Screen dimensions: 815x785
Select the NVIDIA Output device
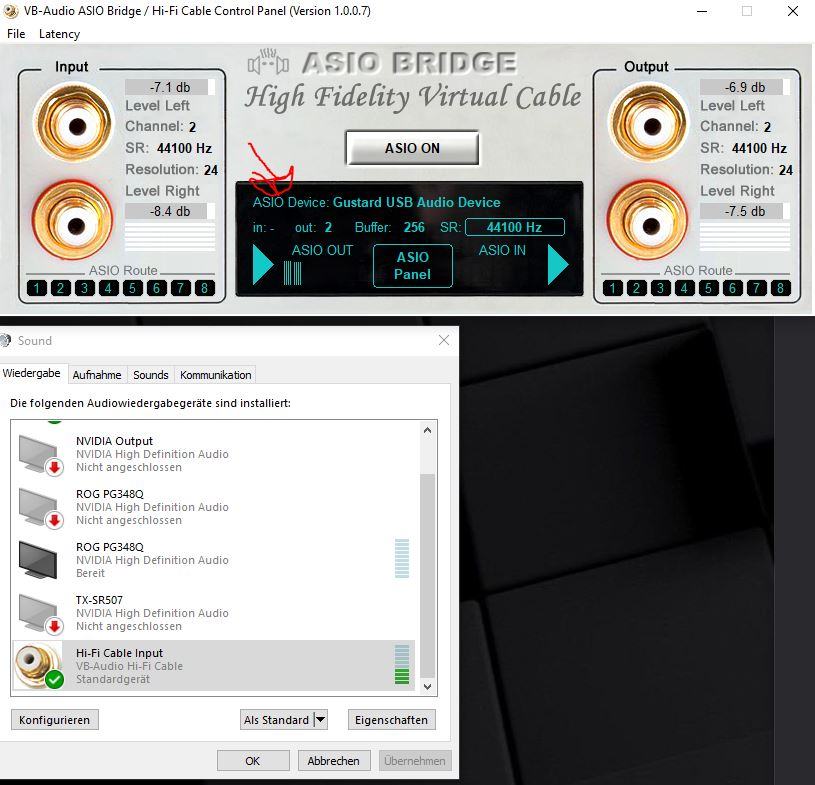click(x=213, y=454)
